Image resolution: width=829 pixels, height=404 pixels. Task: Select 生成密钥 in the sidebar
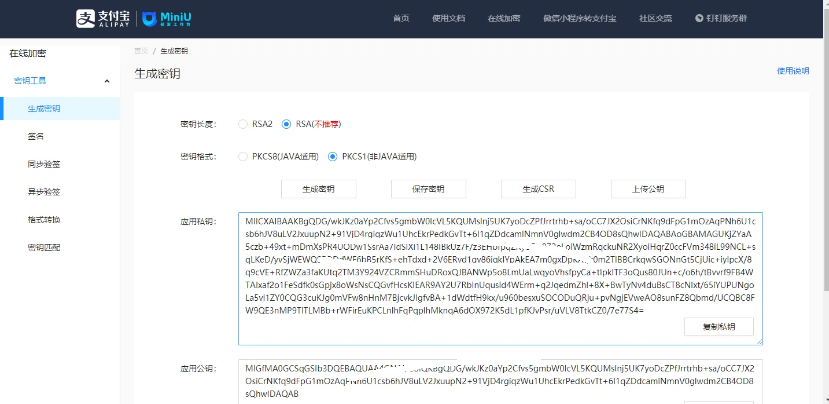click(60, 108)
